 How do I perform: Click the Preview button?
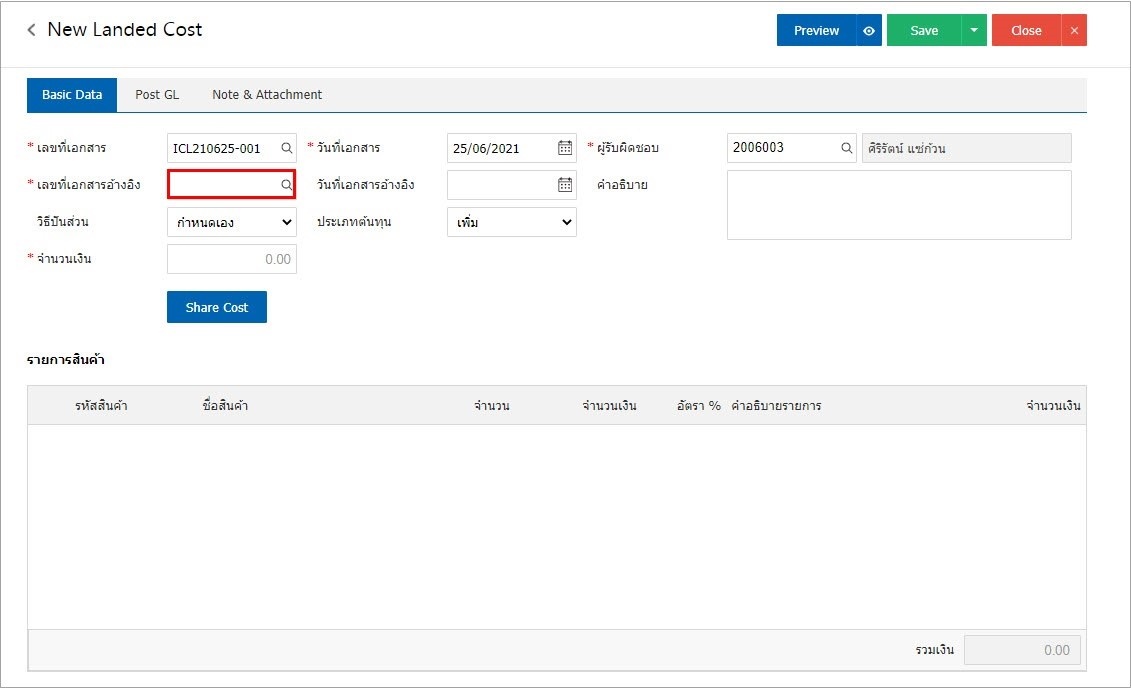817,30
